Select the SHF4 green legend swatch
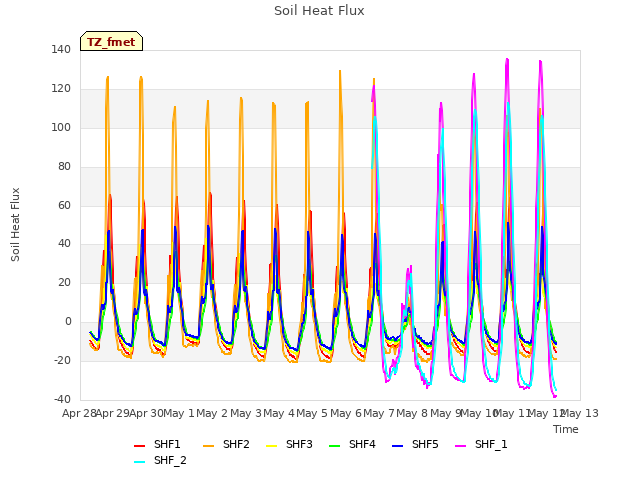Image resolution: width=640 pixels, height=480 pixels. click(x=334, y=446)
